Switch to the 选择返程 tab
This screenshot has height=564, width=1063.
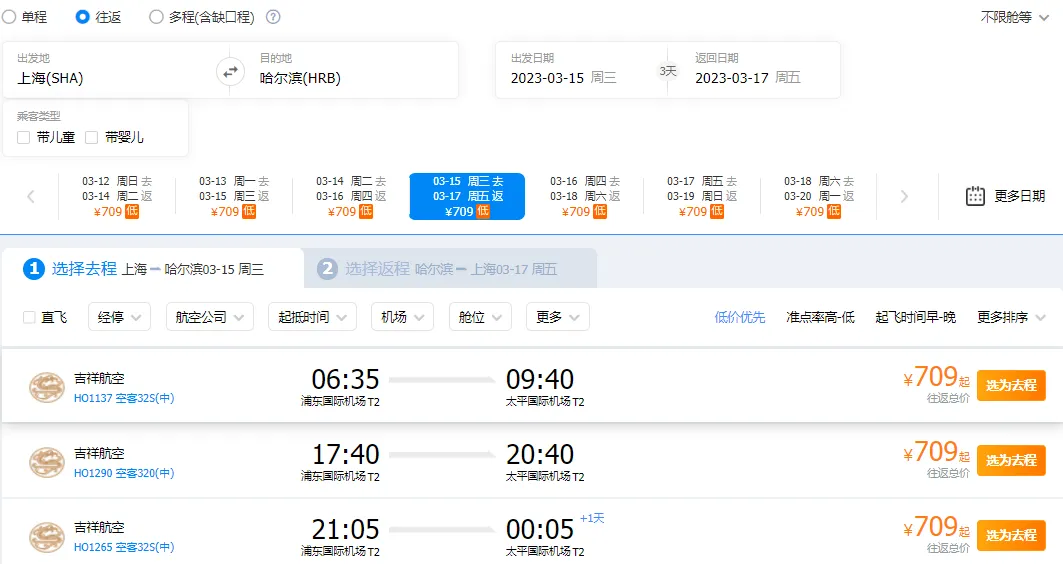click(450, 269)
